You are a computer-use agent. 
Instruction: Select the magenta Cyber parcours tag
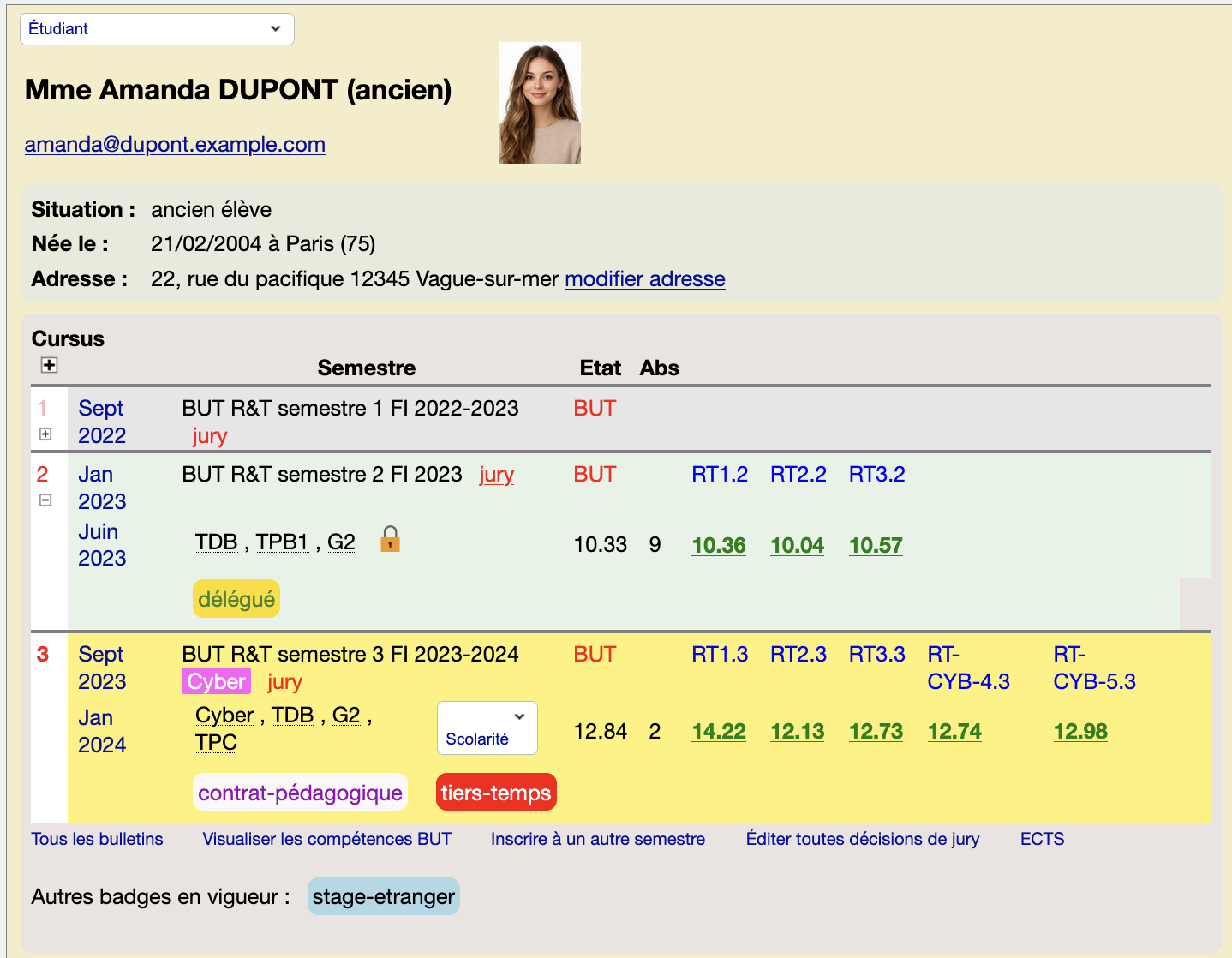click(x=216, y=681)
